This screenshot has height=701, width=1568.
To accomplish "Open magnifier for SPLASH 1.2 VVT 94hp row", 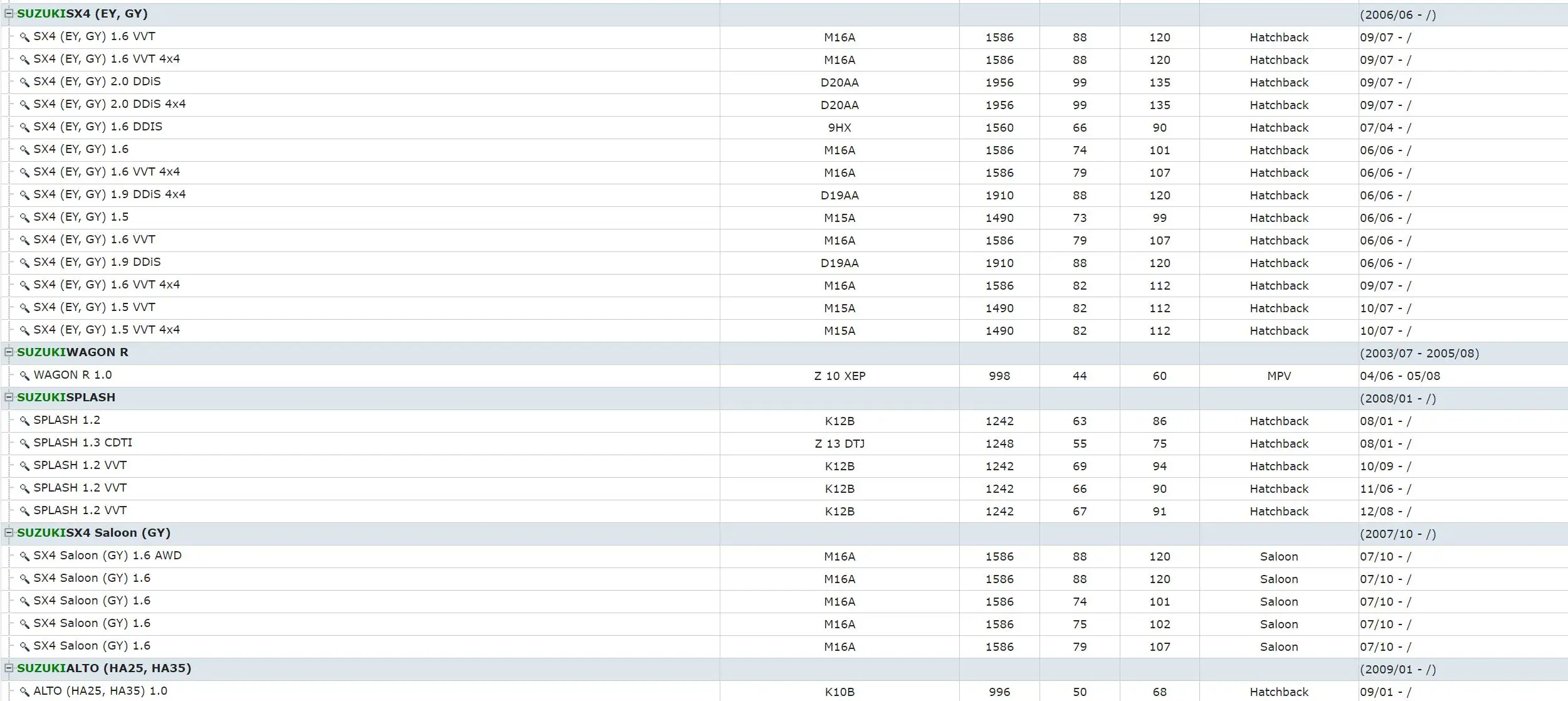I will click(x=24, y=466).
